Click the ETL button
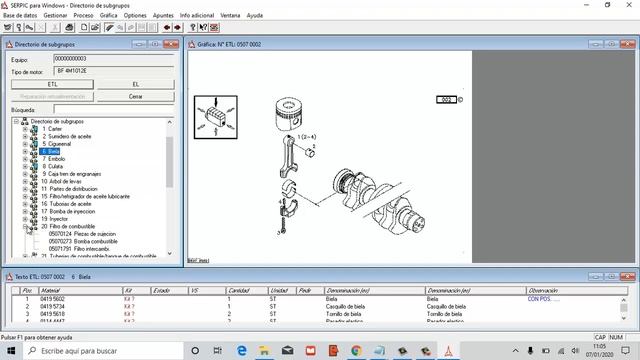Screen dimensions: 640x360 point(52,84)
